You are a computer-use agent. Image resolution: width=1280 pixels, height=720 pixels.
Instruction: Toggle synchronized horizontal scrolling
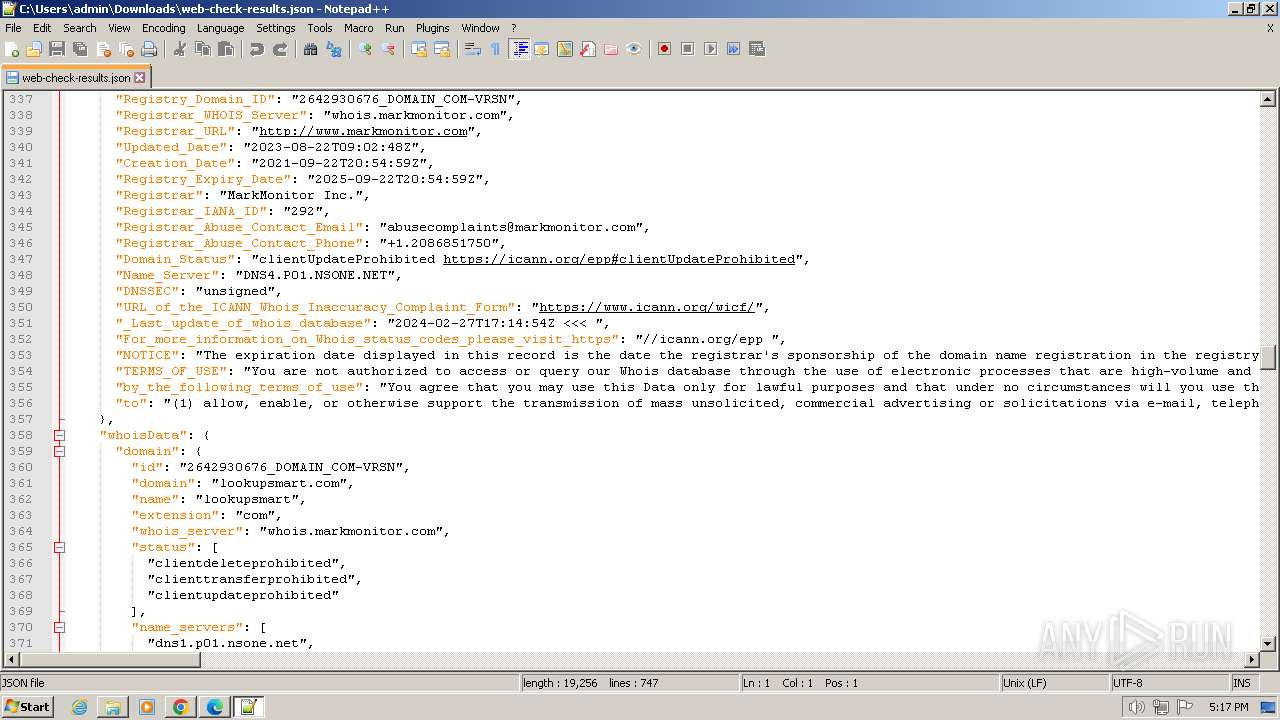pyautogui.click(x=442, y=49)
